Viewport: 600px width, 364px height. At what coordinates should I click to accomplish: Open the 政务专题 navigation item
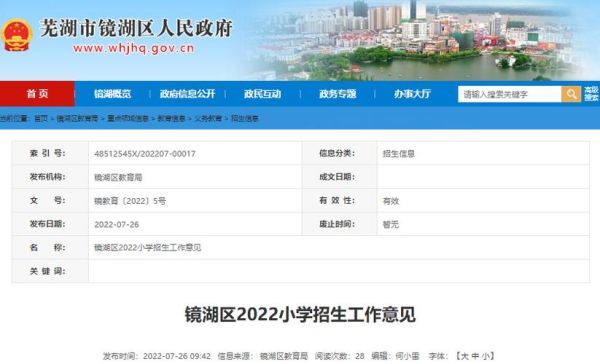coord(338,94)
